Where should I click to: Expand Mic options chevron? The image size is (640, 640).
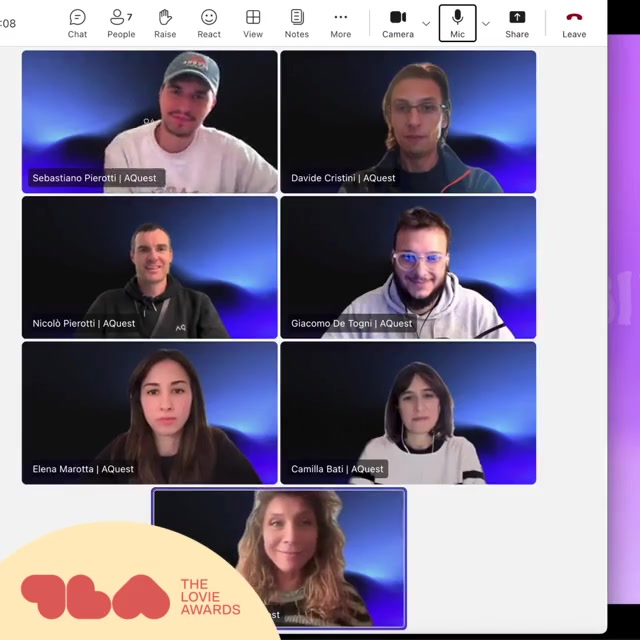pos(486,24)
